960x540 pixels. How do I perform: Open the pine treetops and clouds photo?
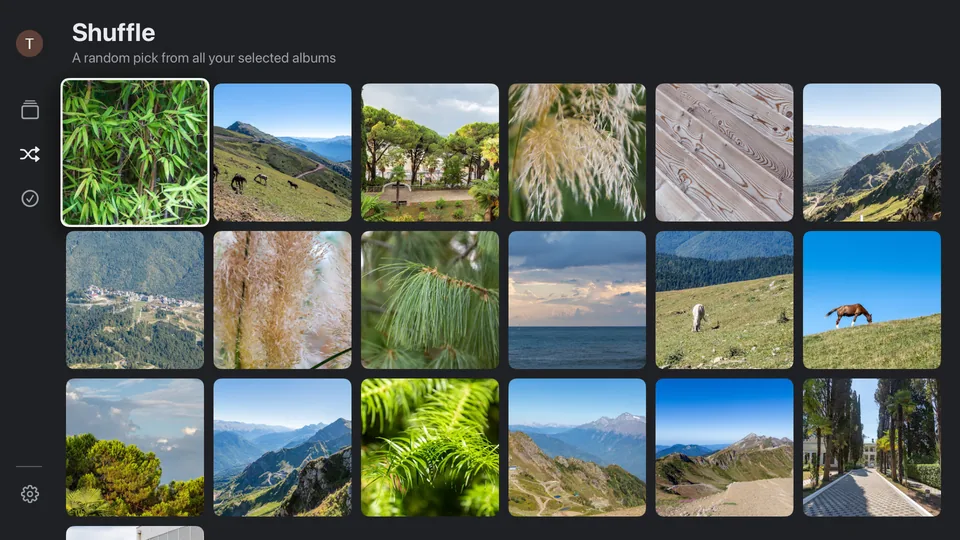point(135,448)
